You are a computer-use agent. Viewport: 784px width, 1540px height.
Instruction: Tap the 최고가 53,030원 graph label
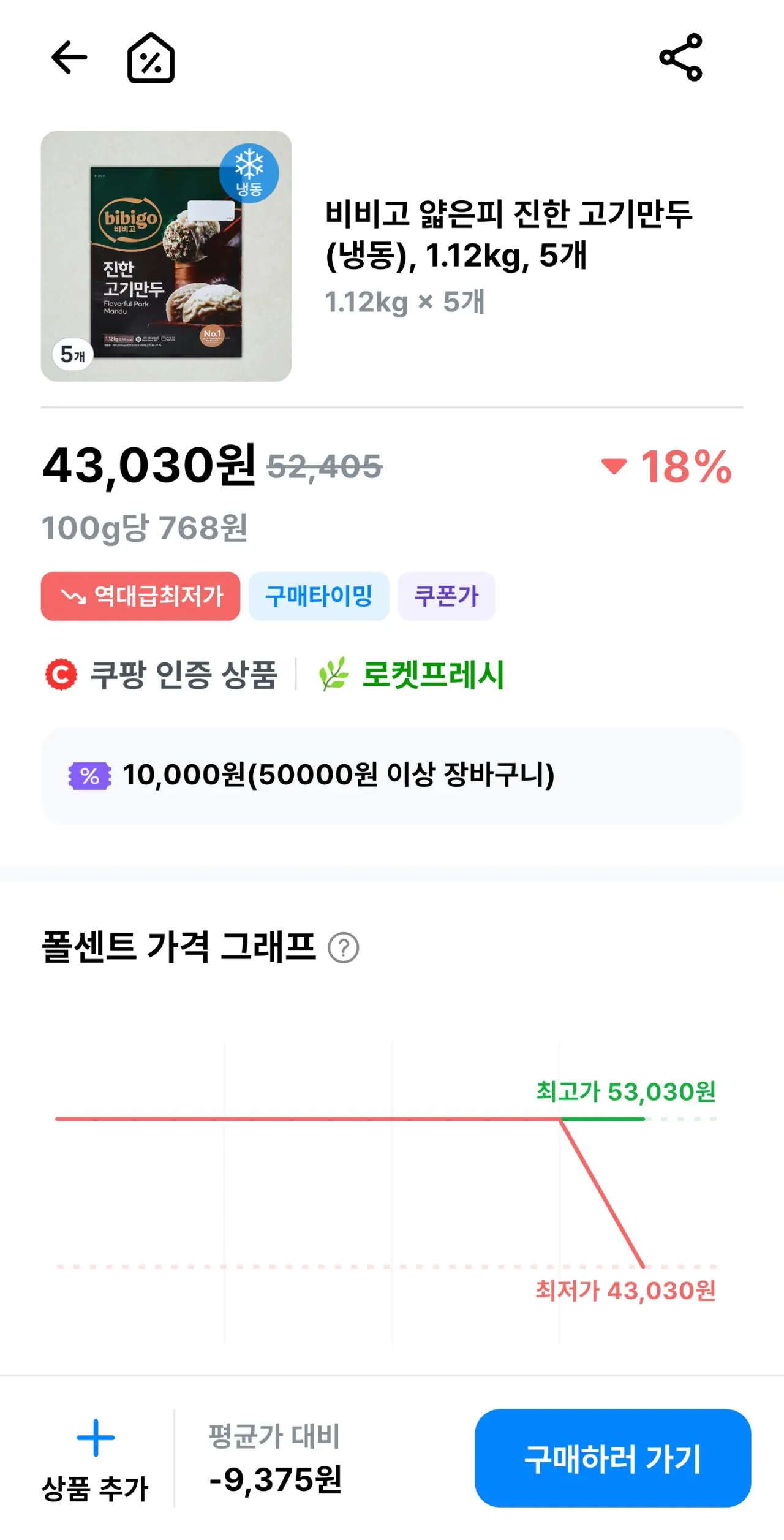pos(625,1091)
